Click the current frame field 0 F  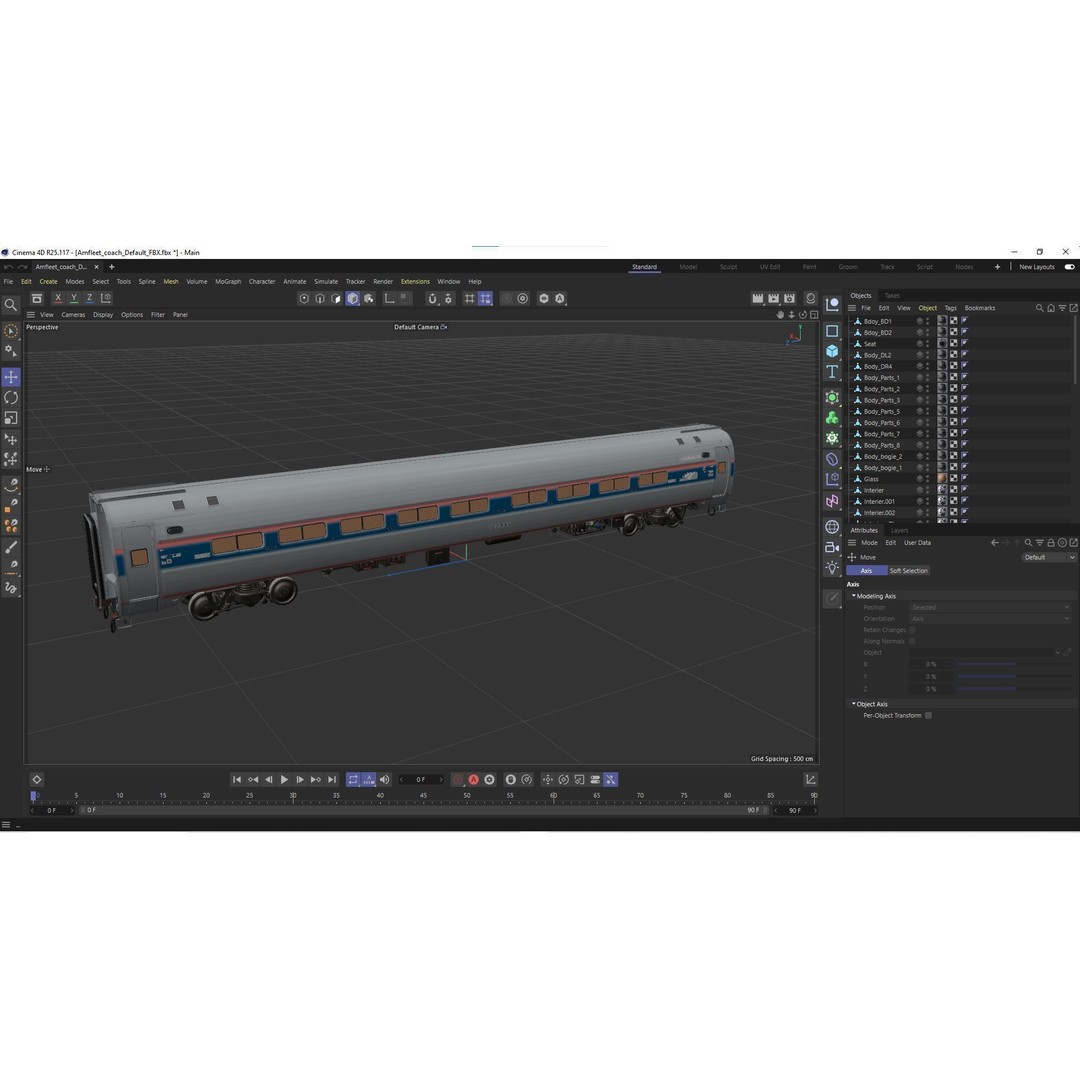point(421,780)
